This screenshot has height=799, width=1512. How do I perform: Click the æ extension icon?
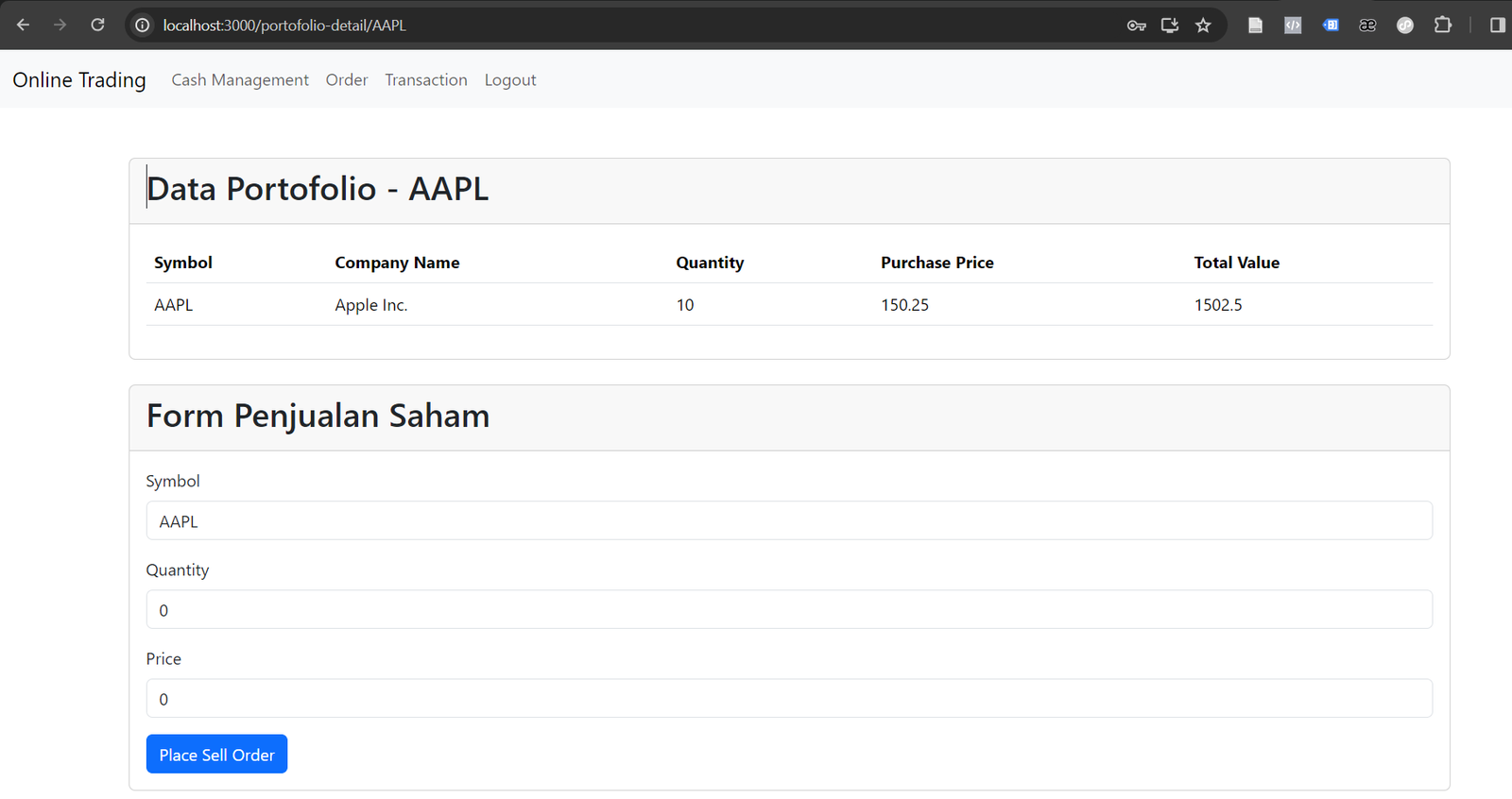point(1367,25)
